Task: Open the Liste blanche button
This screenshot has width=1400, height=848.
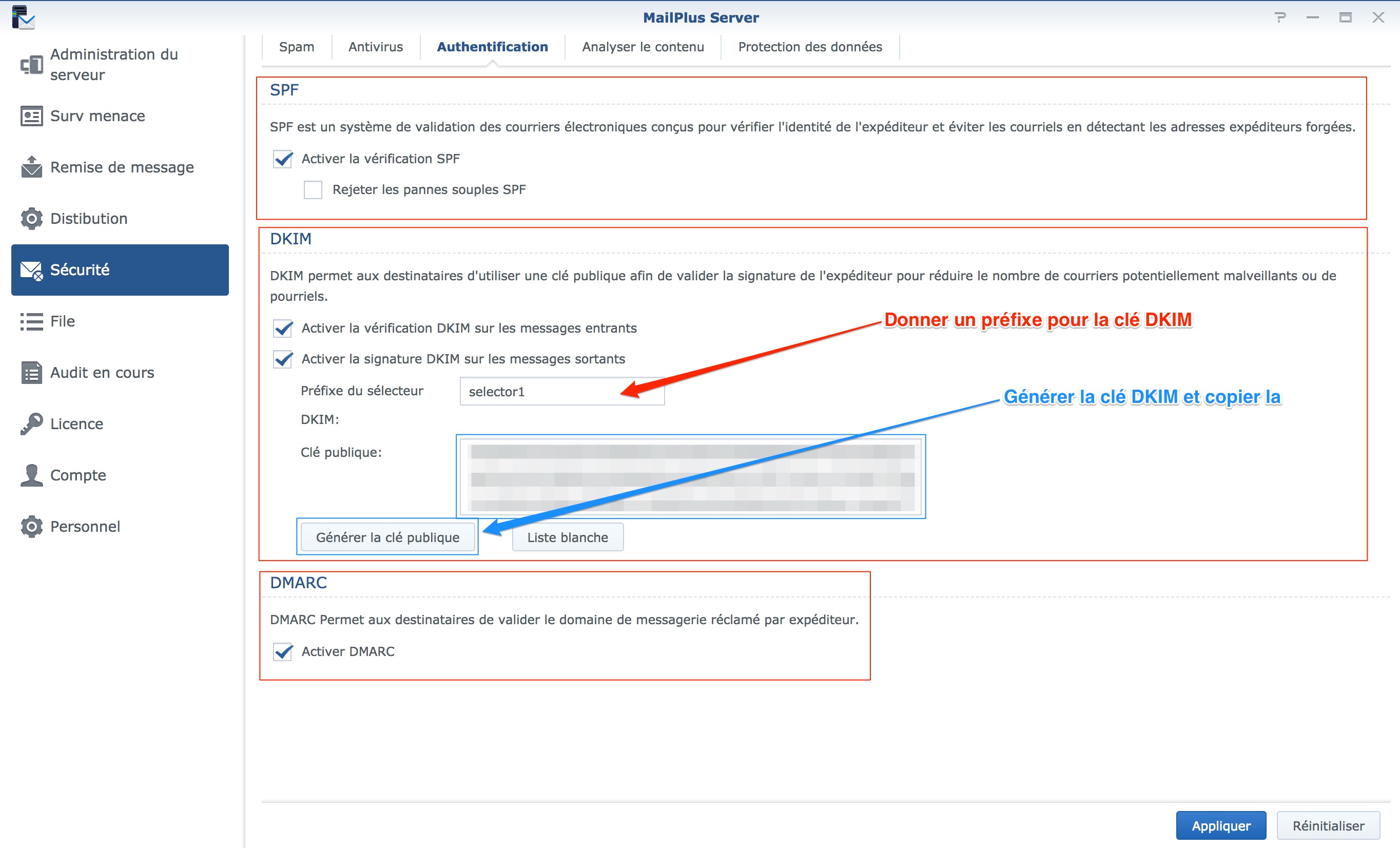Action: click(x=568, y=537)
